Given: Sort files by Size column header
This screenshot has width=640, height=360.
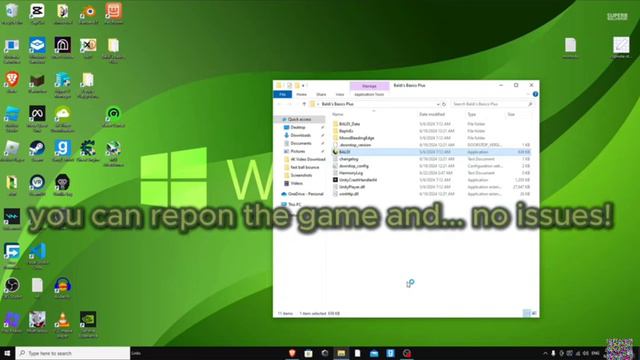Looking at the screenshot, I should tap(511, 114).
